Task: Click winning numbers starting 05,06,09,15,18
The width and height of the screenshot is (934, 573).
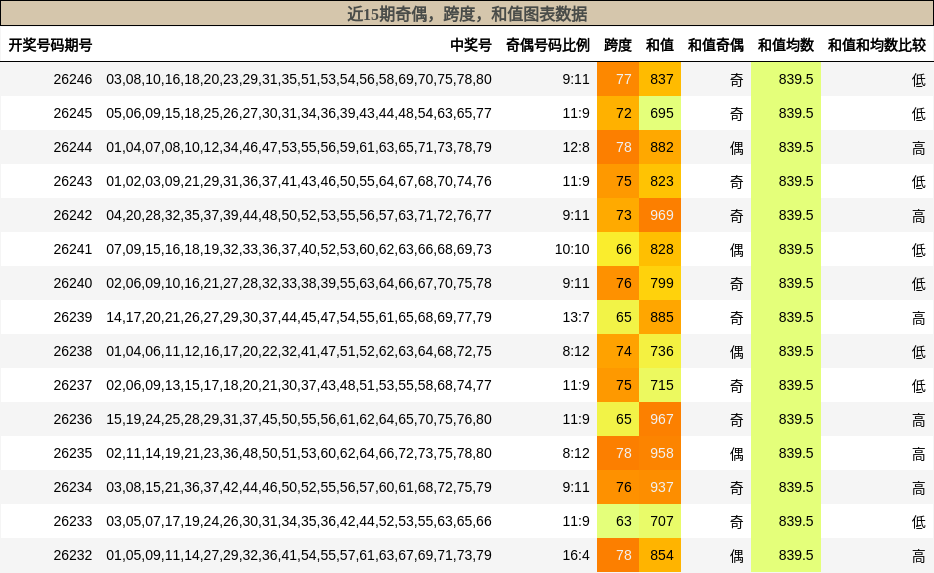Action: (x=299, y=113)
